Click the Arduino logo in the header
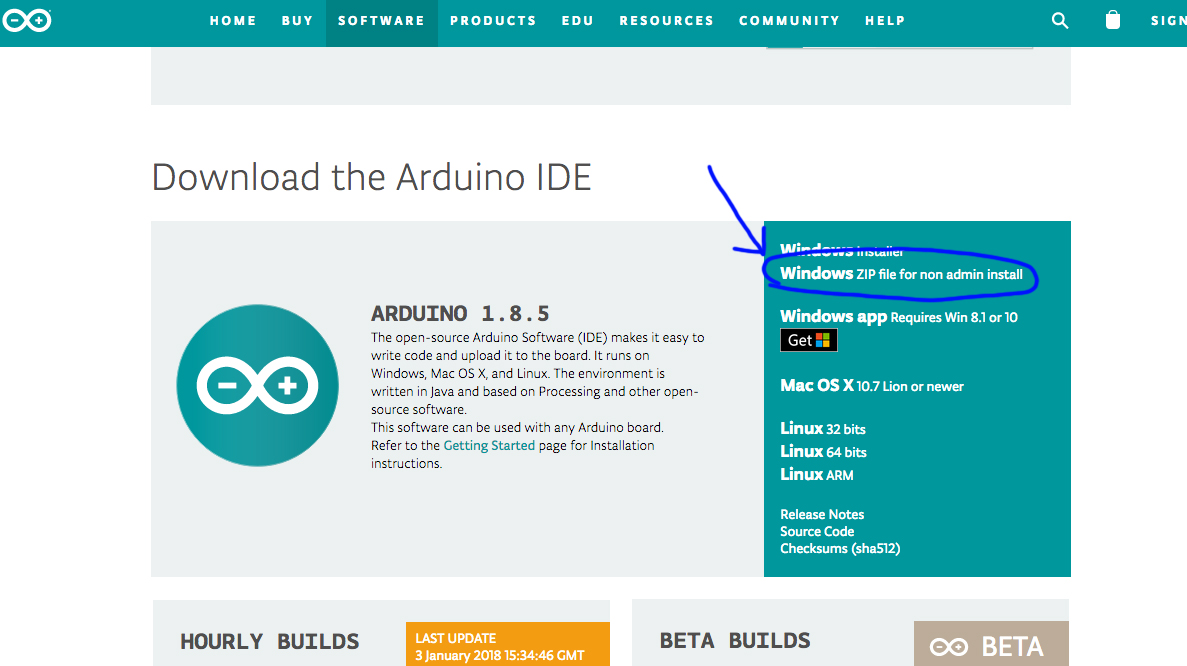Viewport: 1187px width, 666px height. pos(26,20)
